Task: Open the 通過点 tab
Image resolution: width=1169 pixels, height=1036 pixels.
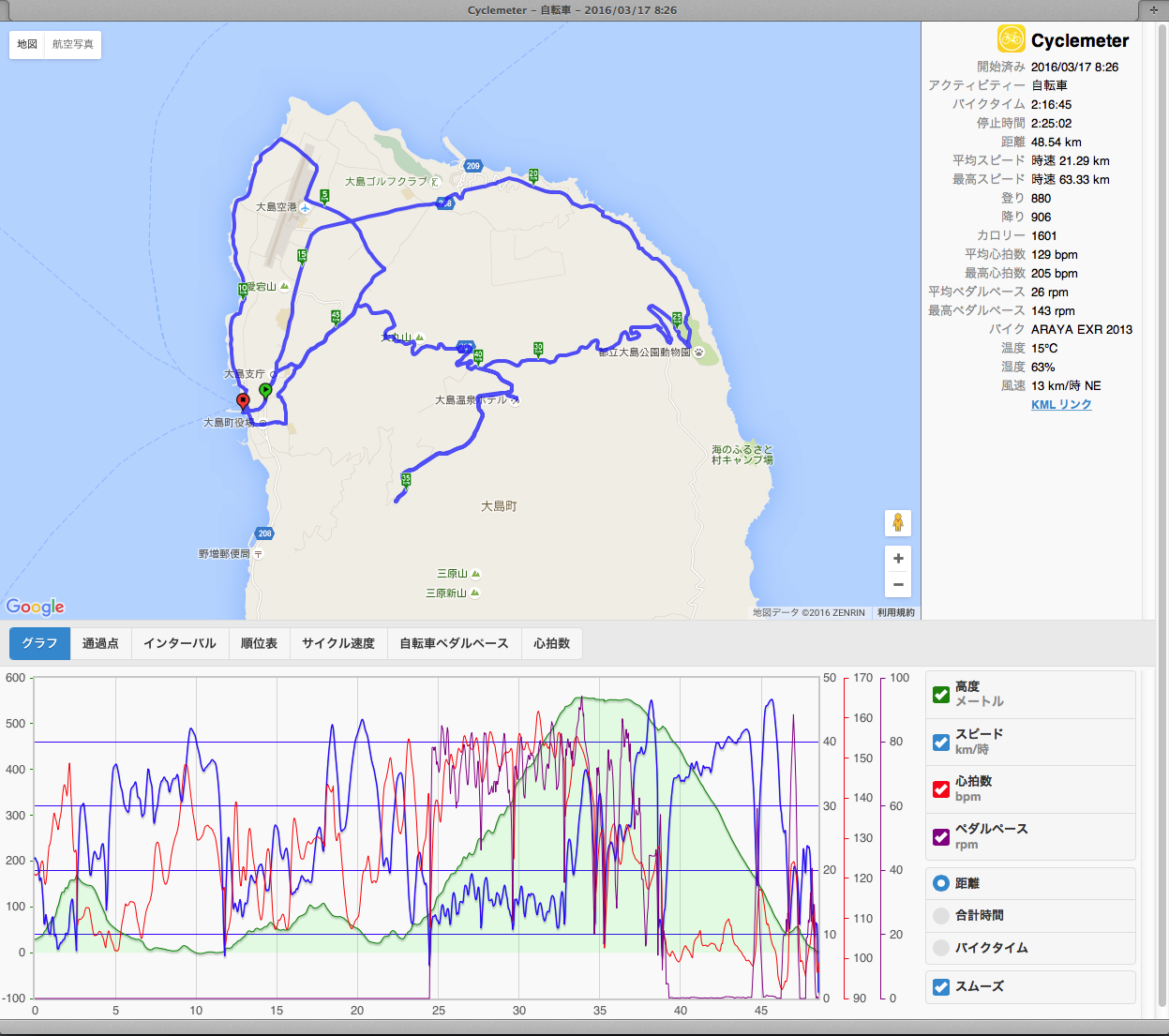Action: click(x=100, y=643)
